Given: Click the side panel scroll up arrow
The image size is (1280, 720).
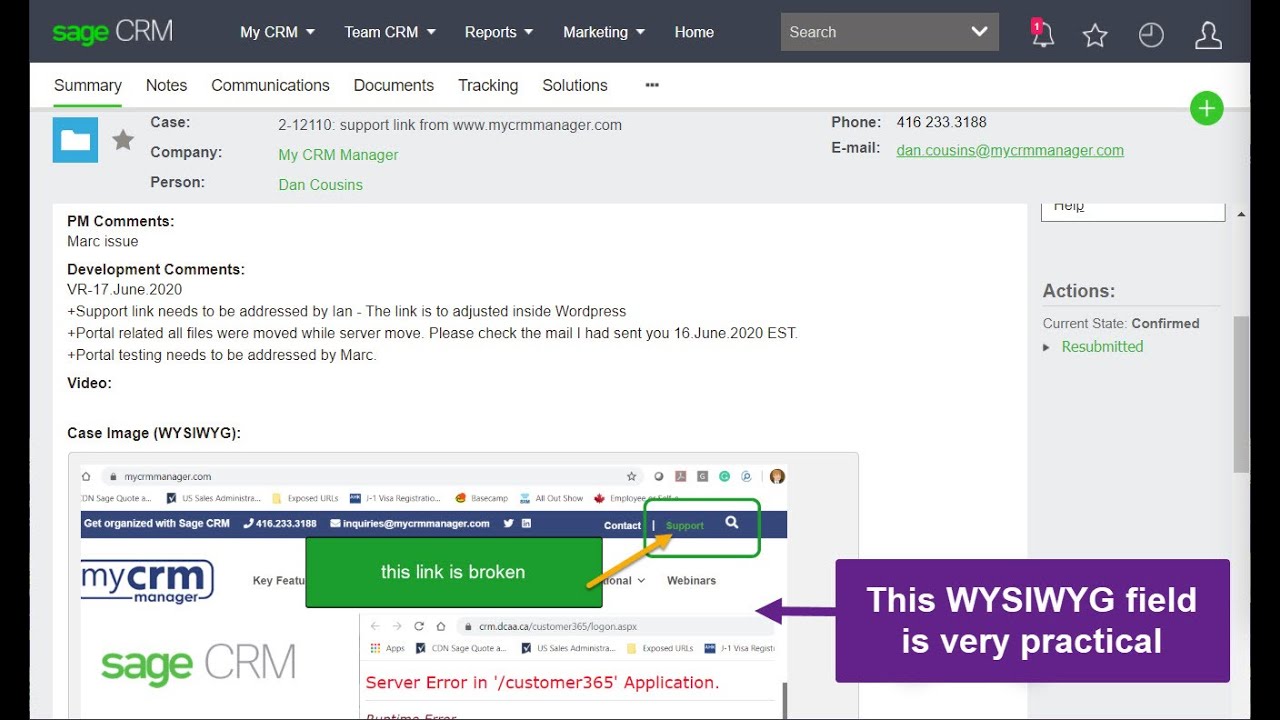Looking at the screenshot, I should coord(1241,214).
